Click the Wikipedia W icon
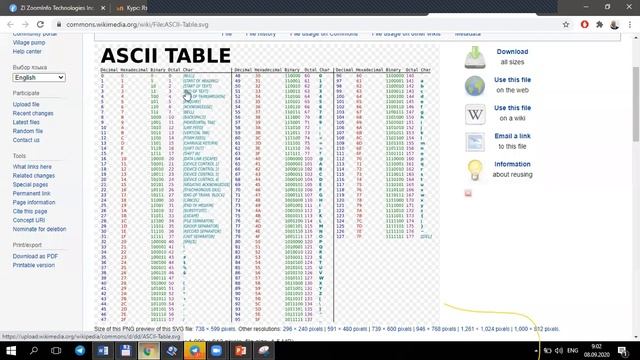 point(475,114)
